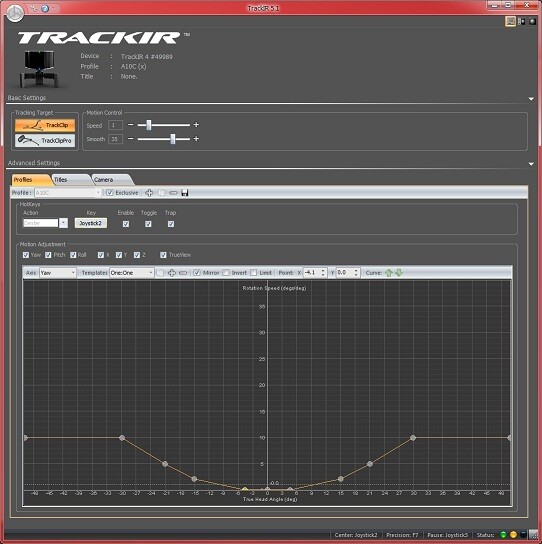Toggle the Mirror checkbox
This screenshot has height=544, width=542.
(x=197, y=273)
